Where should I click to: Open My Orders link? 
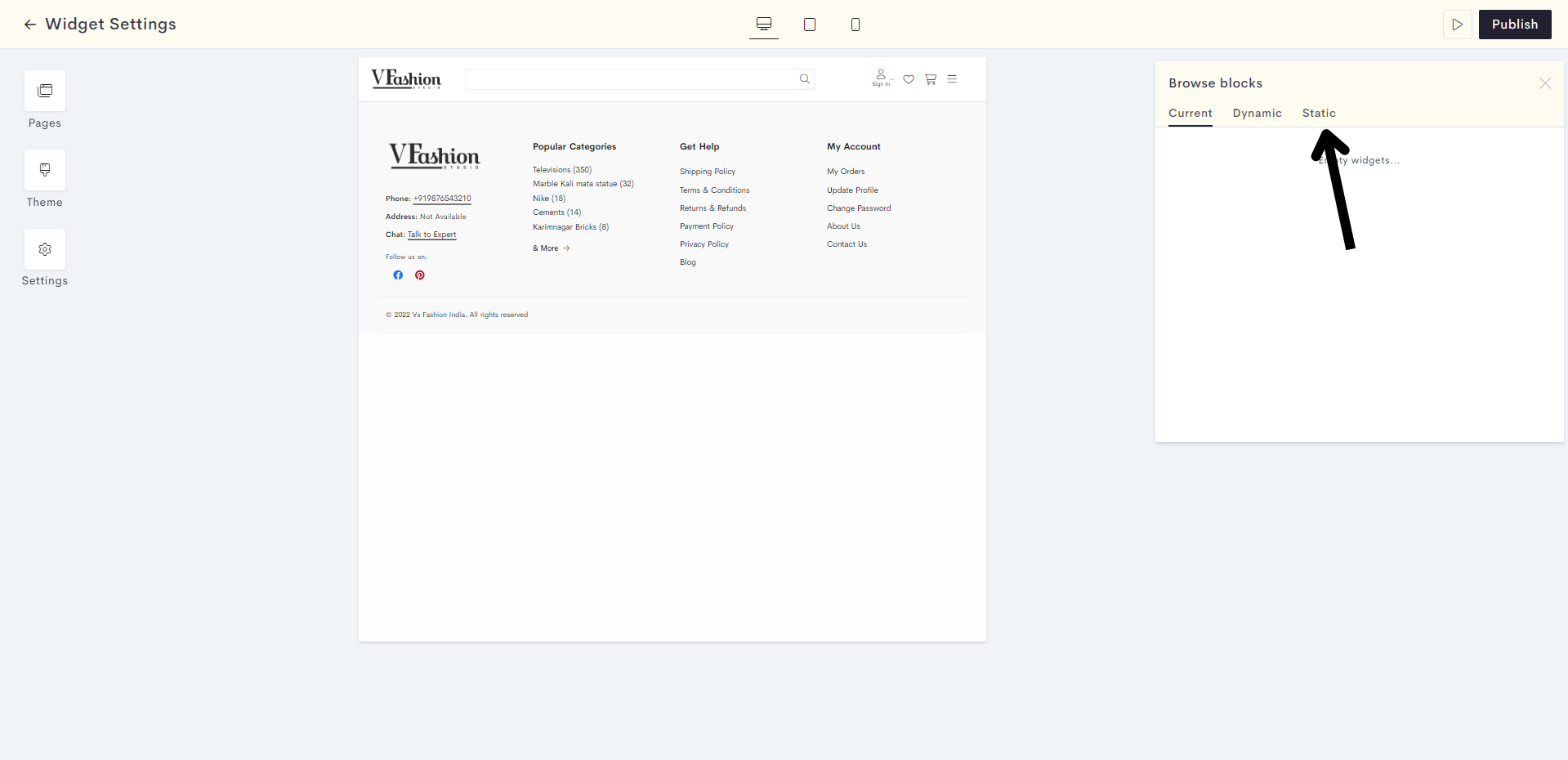coord(846,172)
